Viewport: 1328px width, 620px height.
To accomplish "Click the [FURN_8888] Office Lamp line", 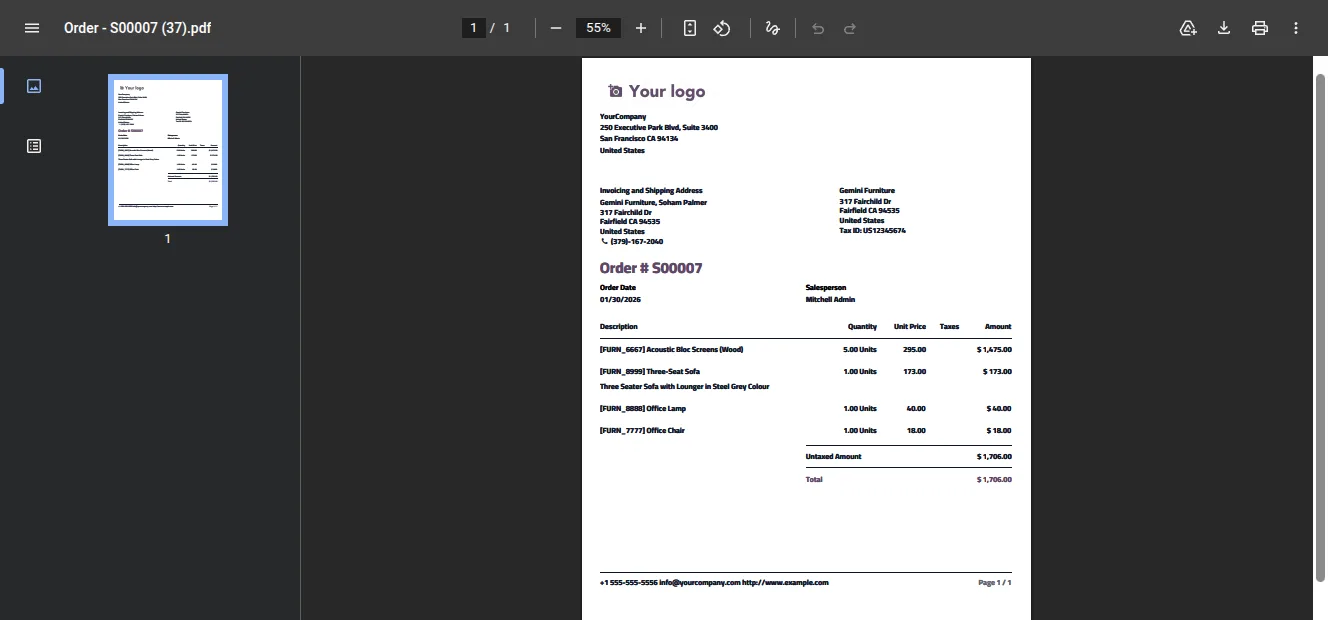I will point(643,409).
